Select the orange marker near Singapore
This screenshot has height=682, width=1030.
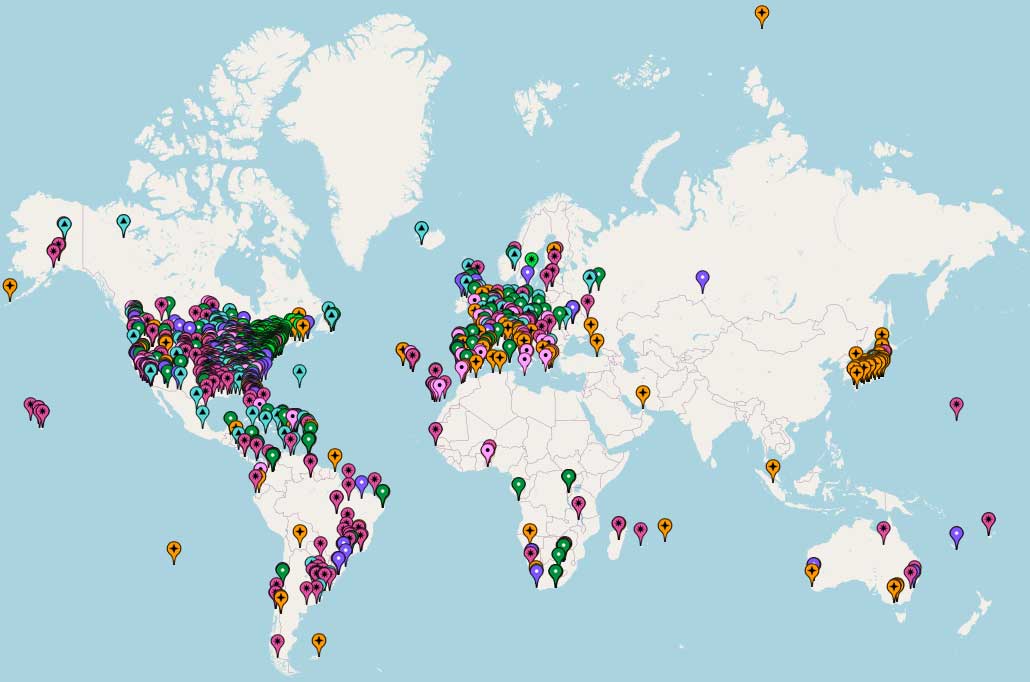(x=773, y=467)
